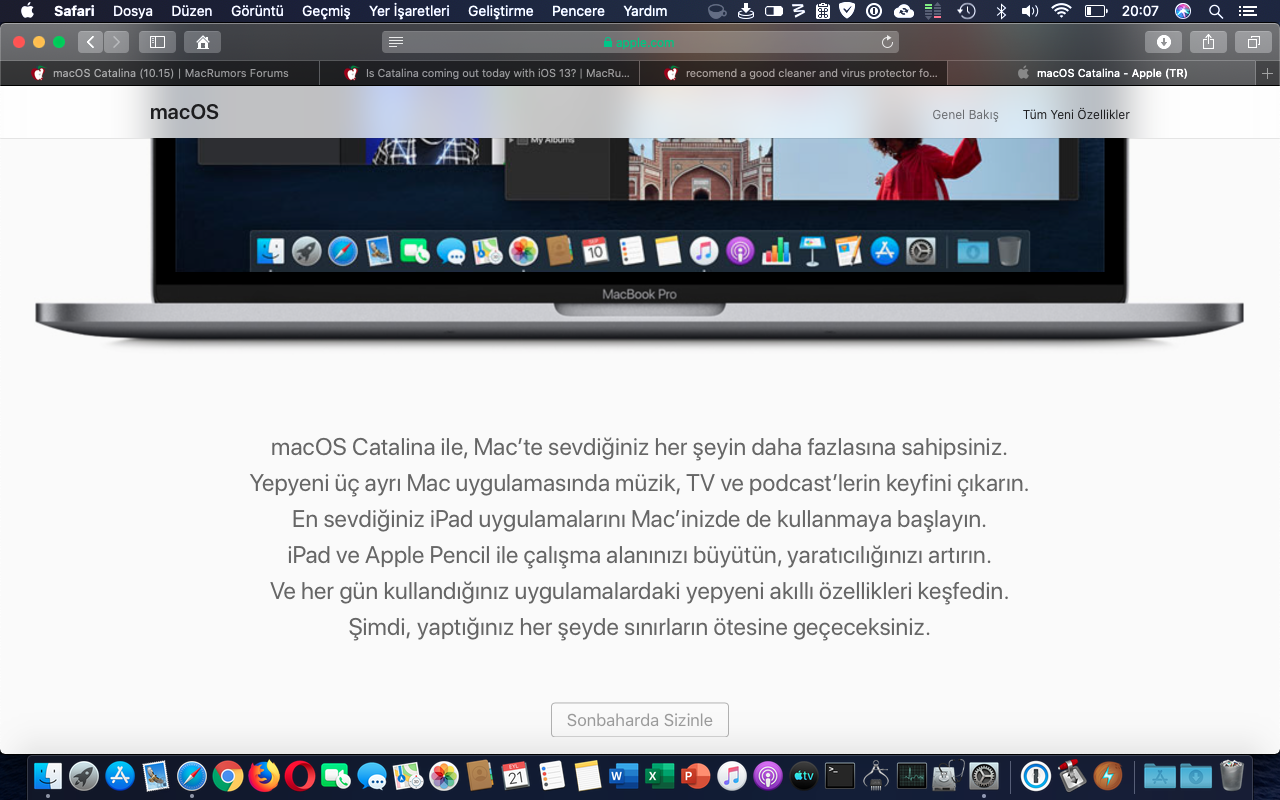Open the Geçmiş menu

326,11
